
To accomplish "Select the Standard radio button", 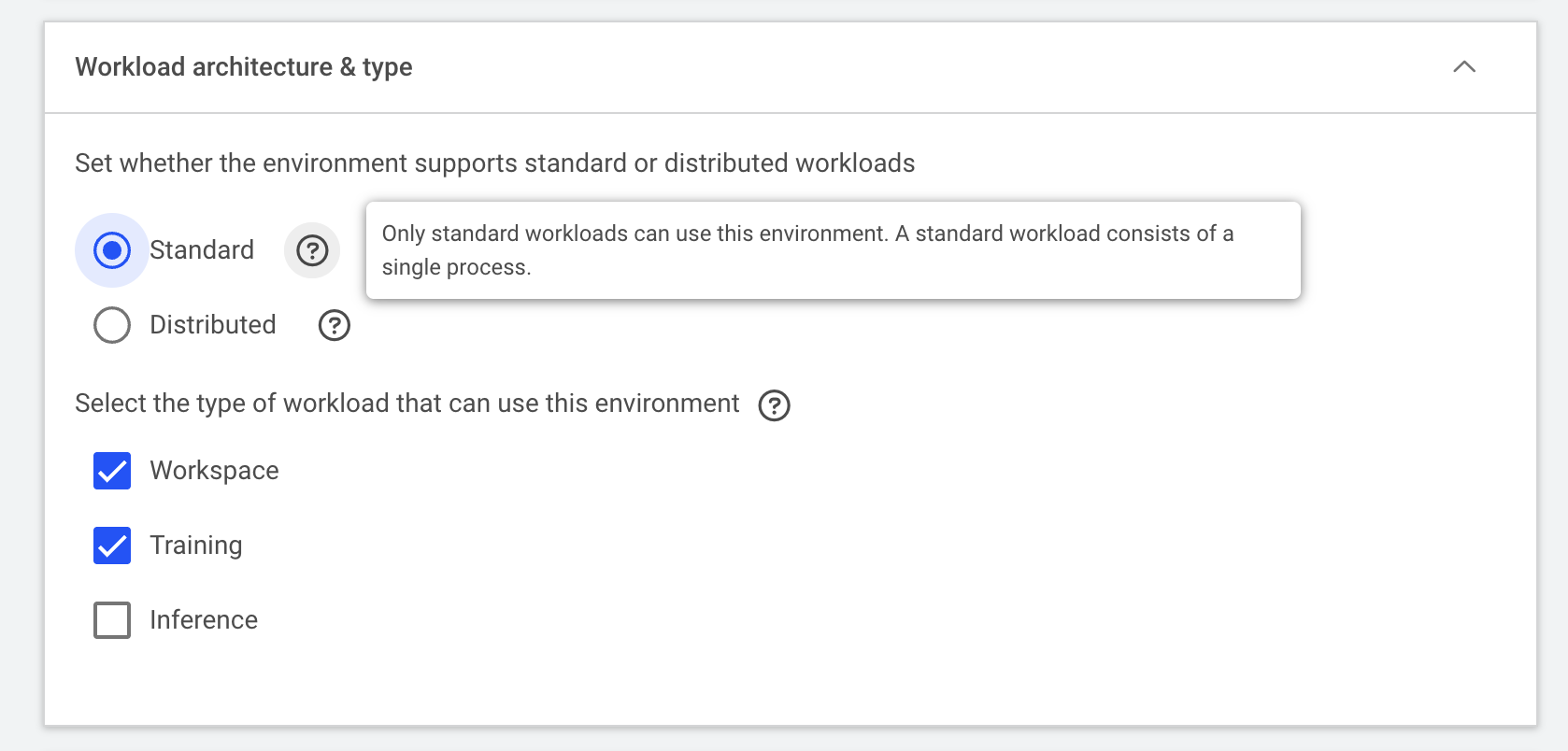I will point(112,250).
